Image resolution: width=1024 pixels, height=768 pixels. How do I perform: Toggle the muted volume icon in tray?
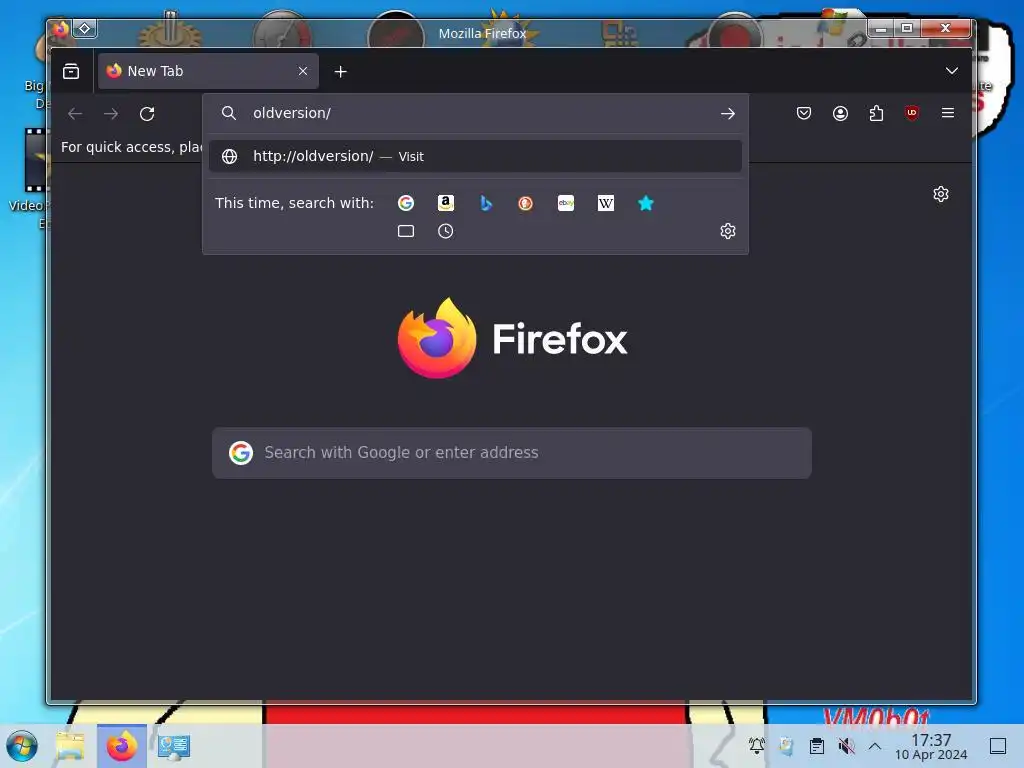point(846,746)
